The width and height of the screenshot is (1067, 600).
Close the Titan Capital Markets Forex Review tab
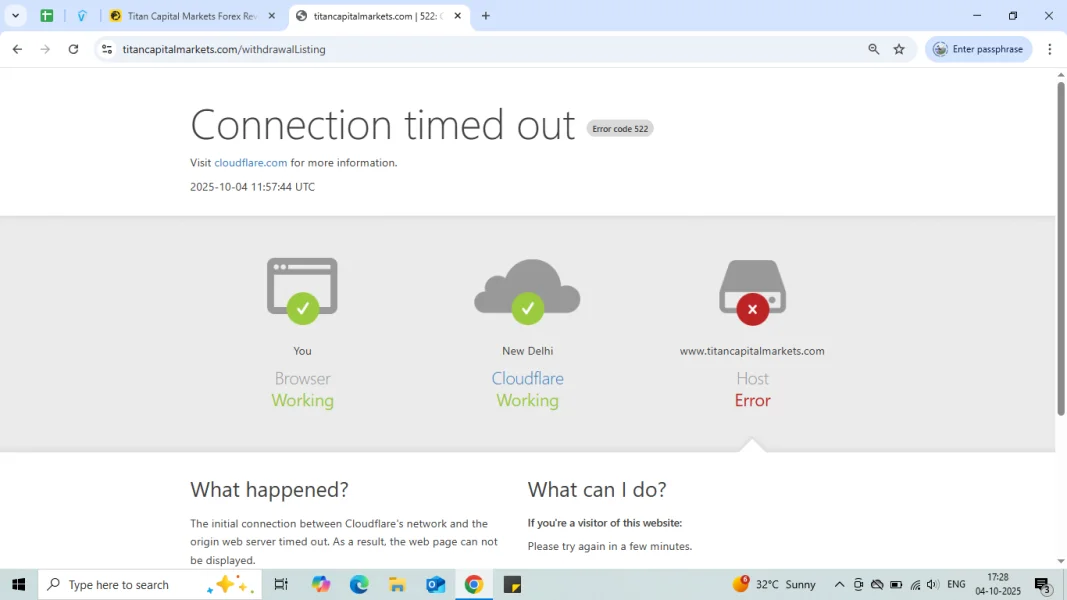pos(272,16)
